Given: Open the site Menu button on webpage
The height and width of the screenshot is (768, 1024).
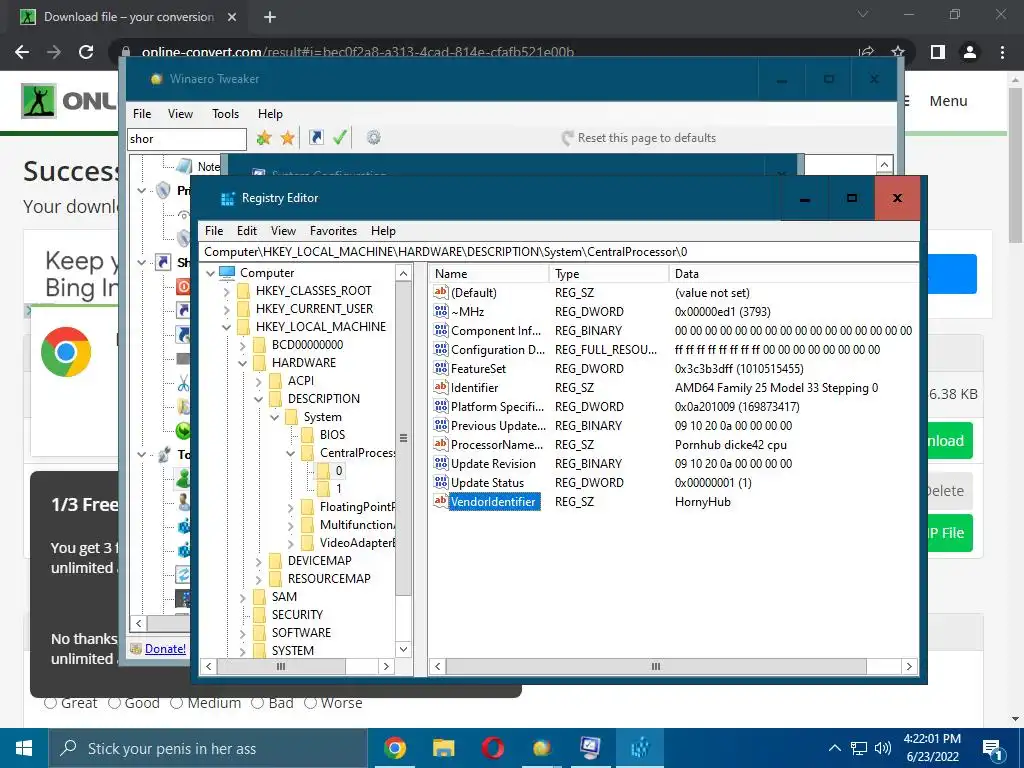Looking at the screenshot, I should coord(948,101).
